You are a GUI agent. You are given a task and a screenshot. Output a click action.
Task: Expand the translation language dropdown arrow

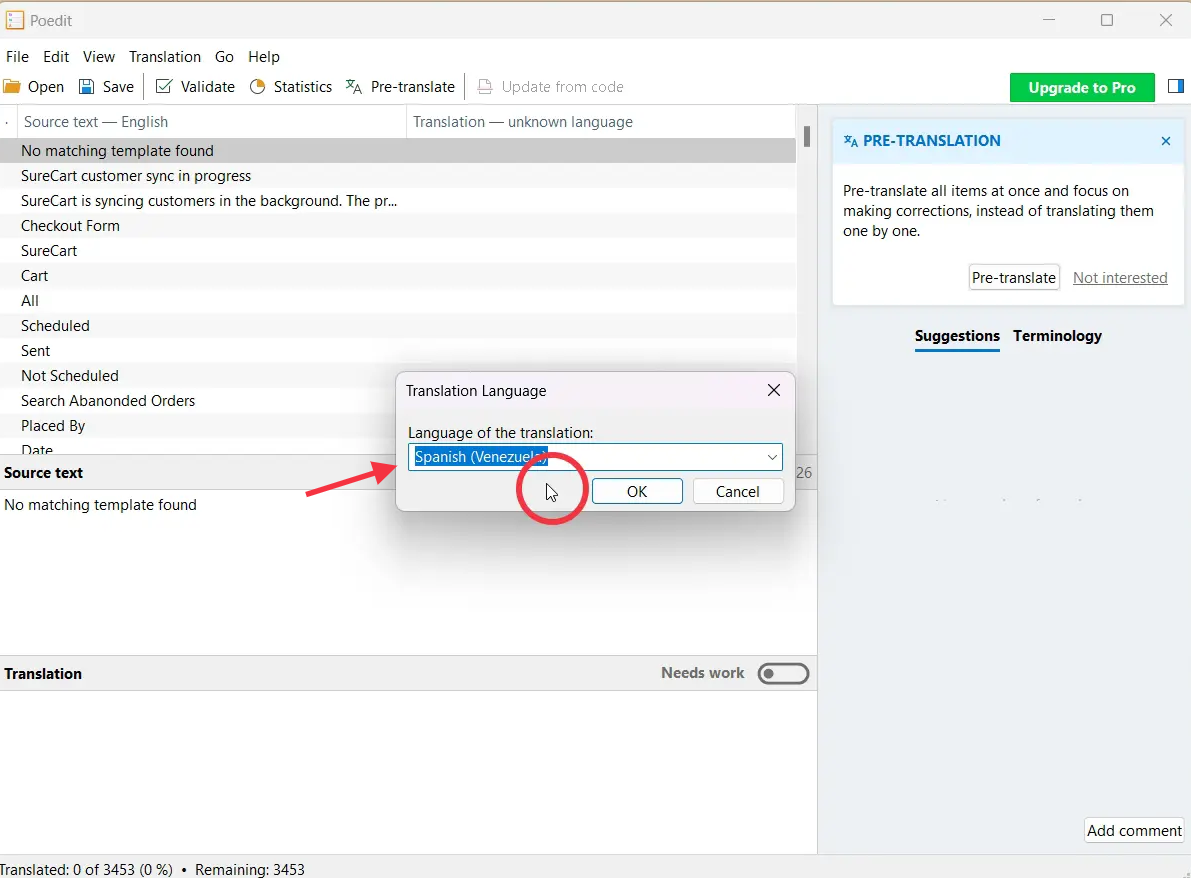tap(772, 457)
